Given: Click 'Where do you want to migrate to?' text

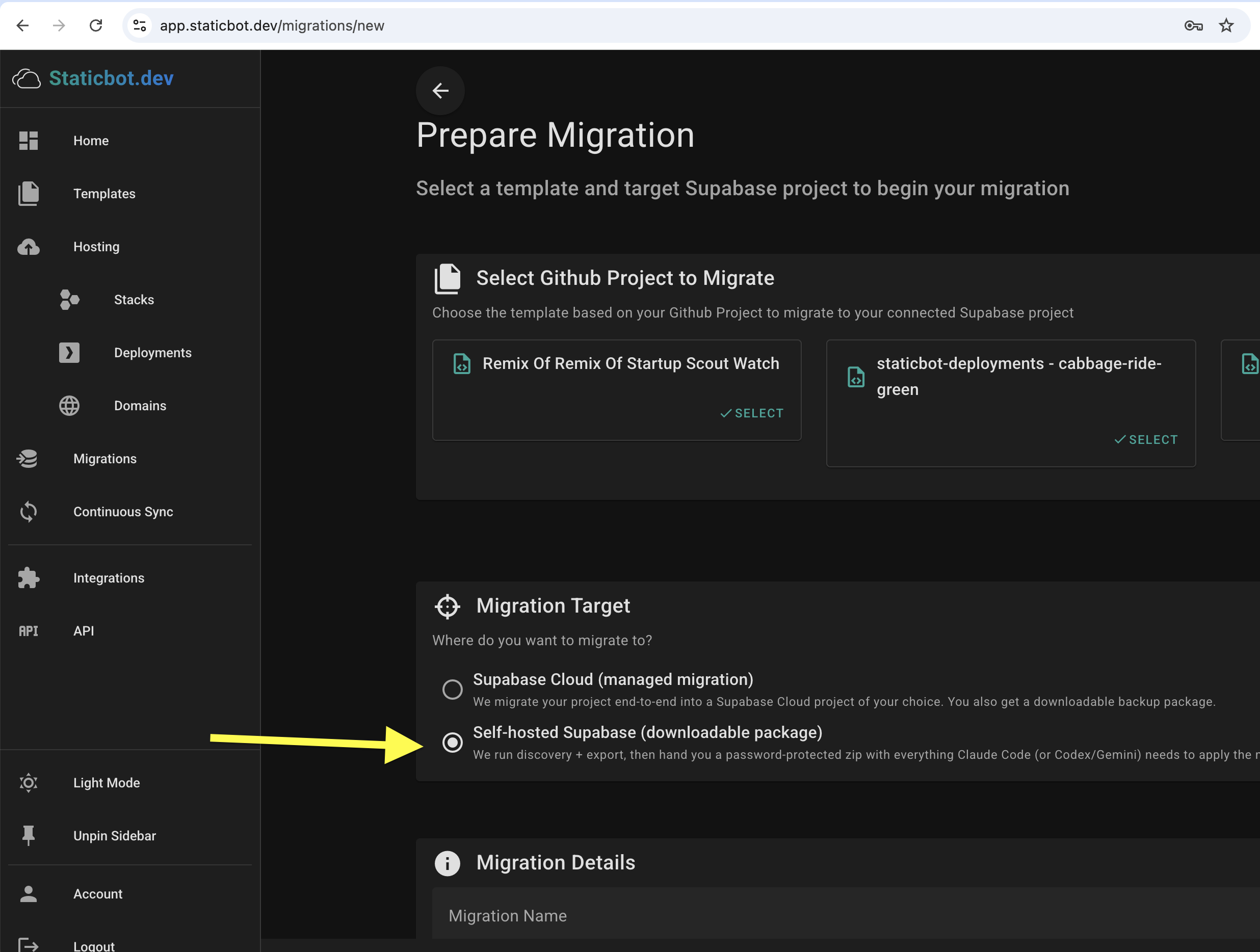Looking at the screenshot, I should [x=542, y=641].
